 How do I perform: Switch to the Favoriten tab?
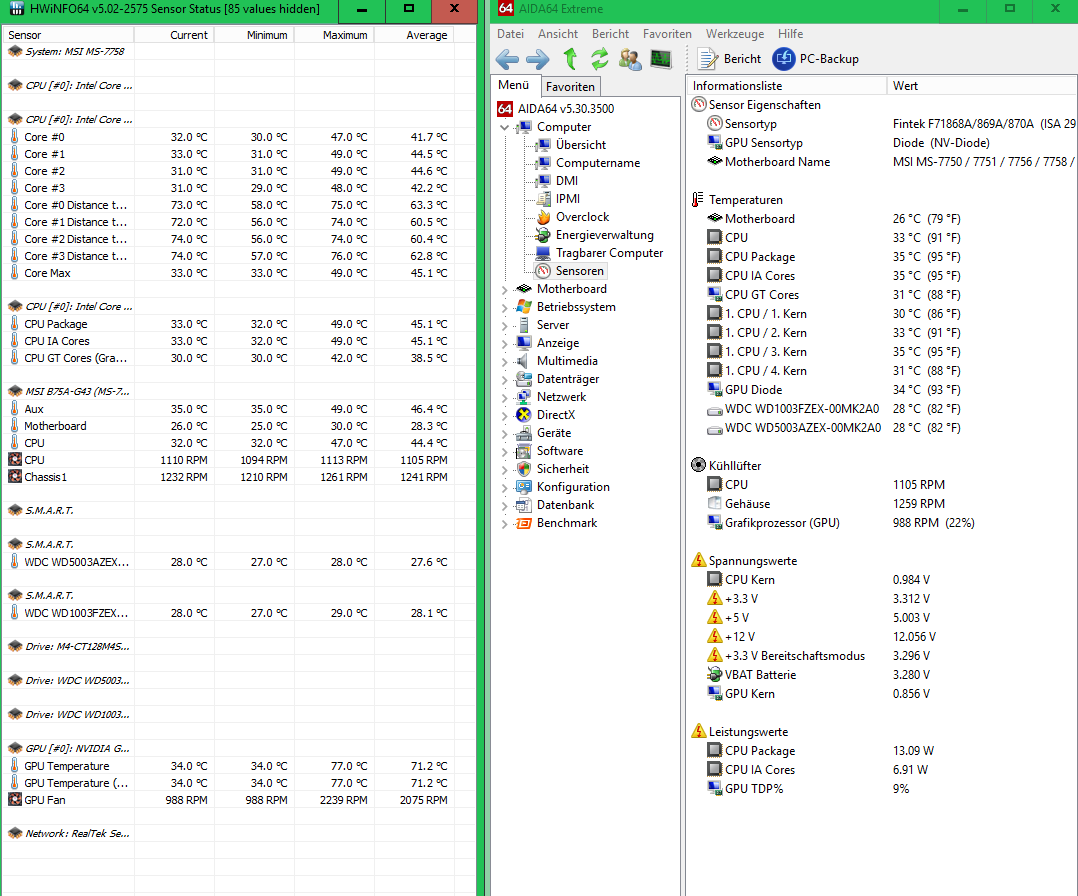570,87
